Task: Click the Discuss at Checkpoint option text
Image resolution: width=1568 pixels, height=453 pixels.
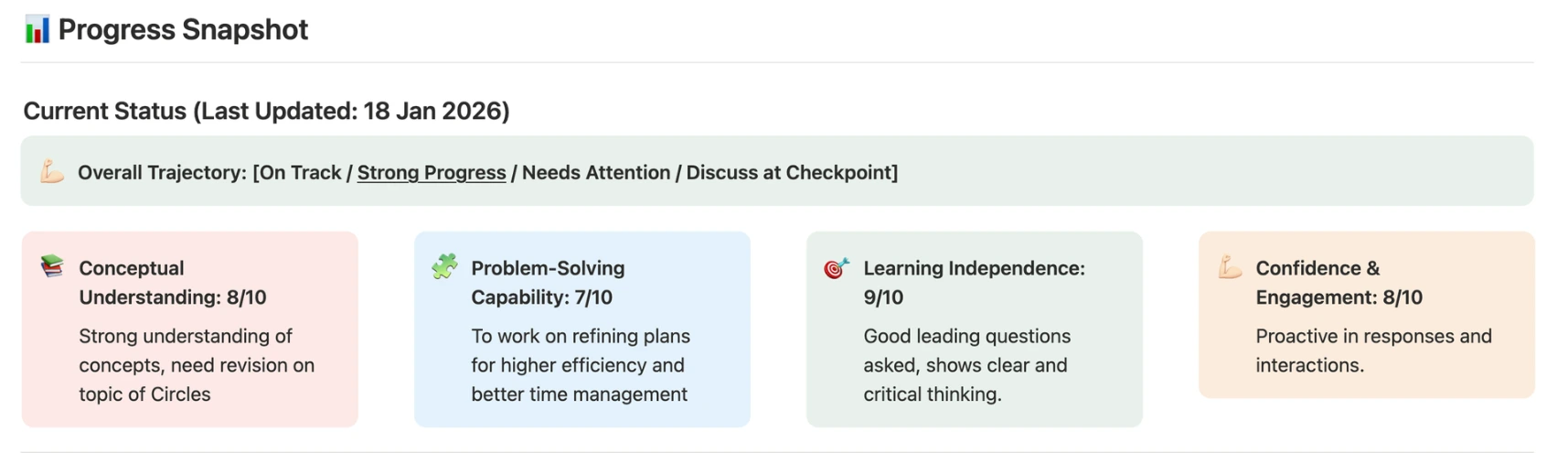Action: click(x=789, y=173)
